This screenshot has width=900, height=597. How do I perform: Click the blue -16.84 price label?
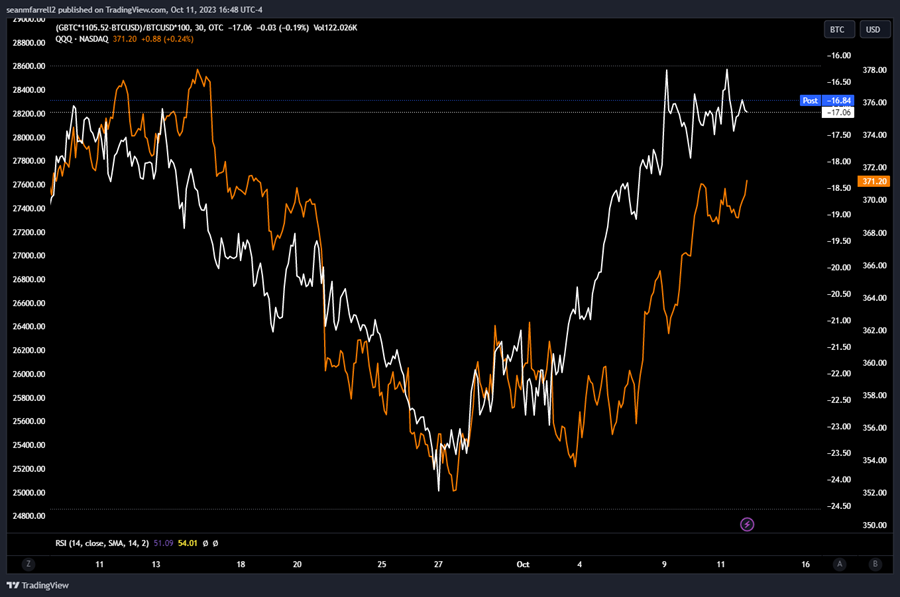pos(839,100)
